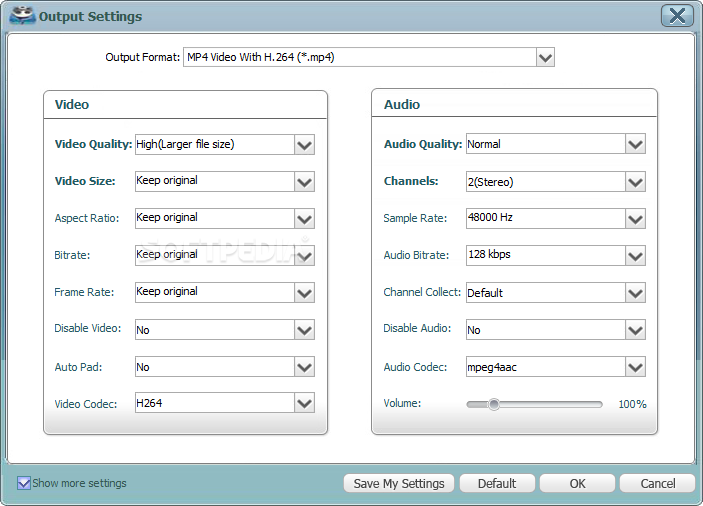Expand the Channel Collect dropdown
703x506 pixels.
click(x=635, y=293)
